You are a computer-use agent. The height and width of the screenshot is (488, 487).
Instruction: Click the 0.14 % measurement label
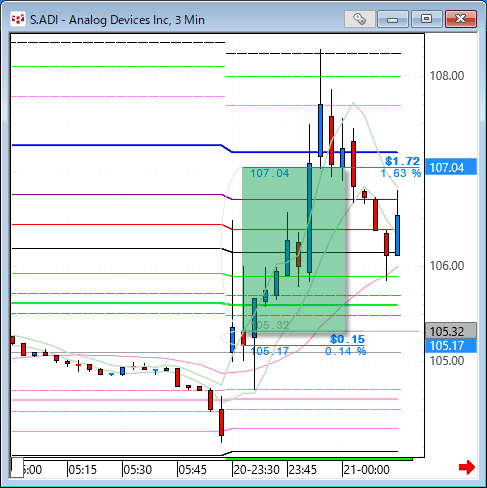pos(345,351)
